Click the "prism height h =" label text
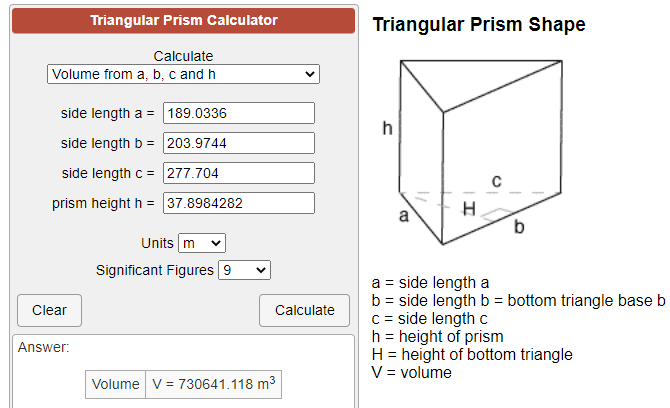Viewport: 670px width, 408px height. [x=103, y=203]
